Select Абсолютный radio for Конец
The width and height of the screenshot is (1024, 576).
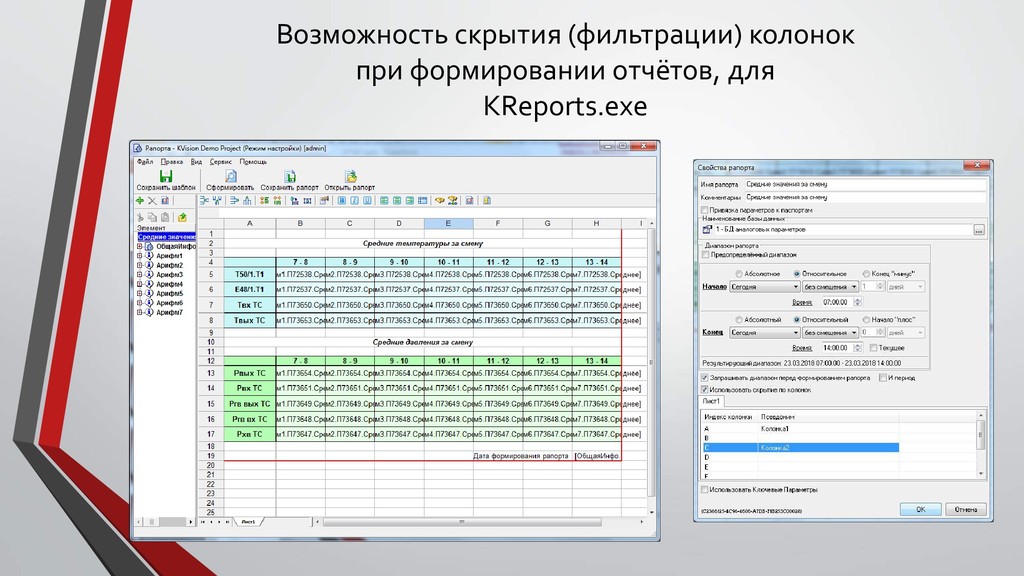point(739,320)
